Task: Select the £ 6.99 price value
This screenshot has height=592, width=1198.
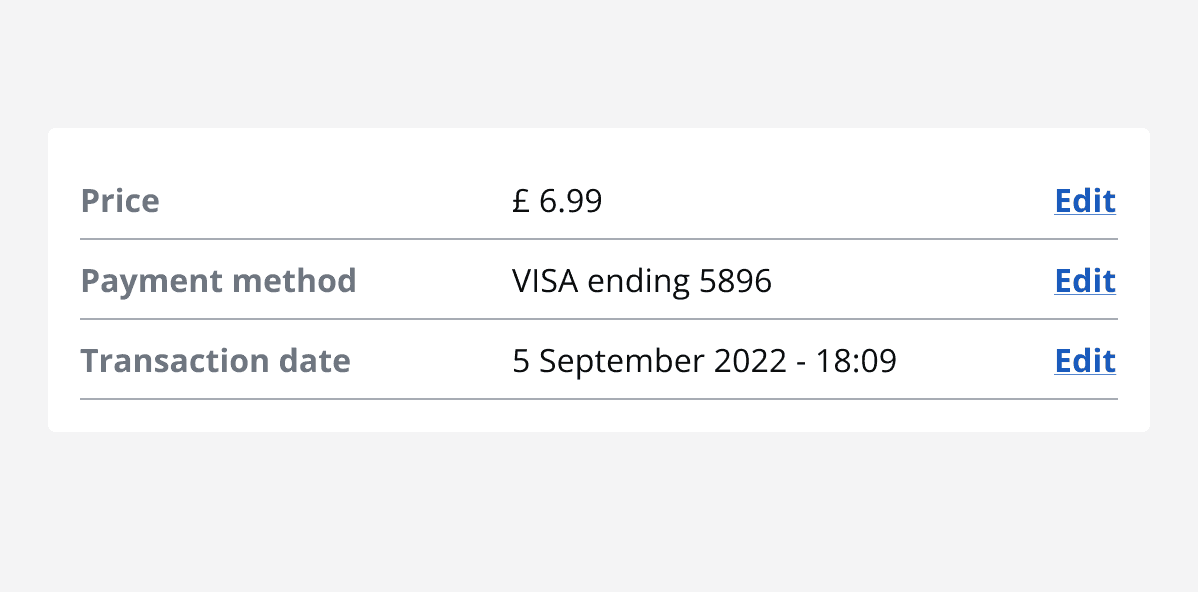Action: click(x=557, y=201)
